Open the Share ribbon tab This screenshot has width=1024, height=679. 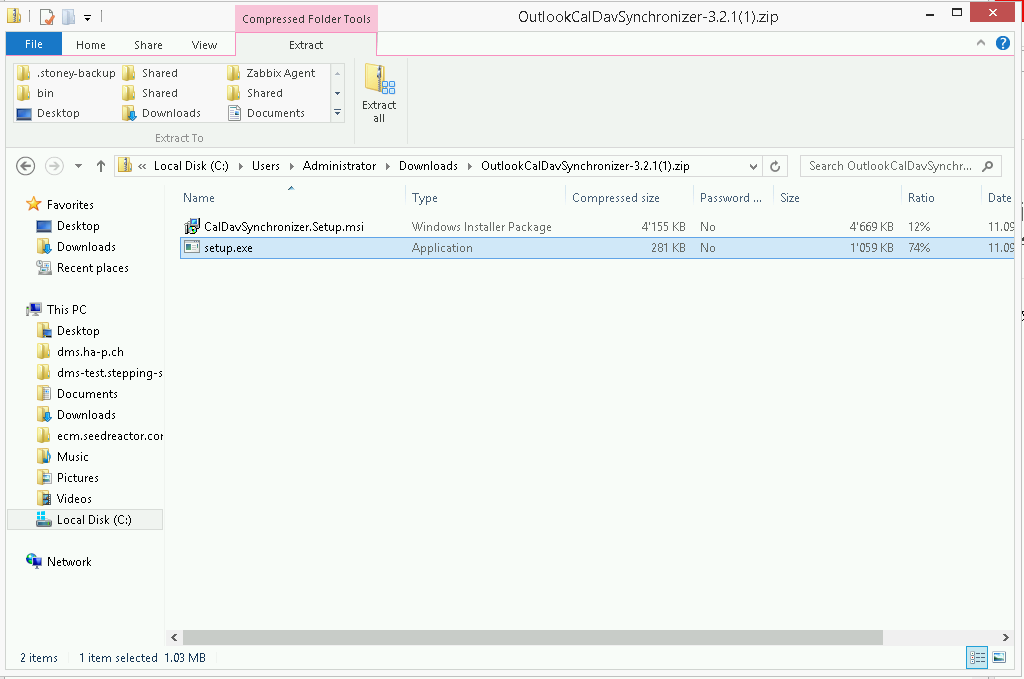pos(148,44)
